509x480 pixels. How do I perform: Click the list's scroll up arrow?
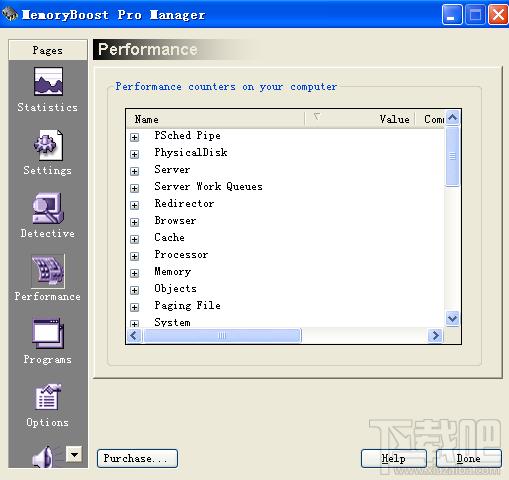pyautogui.click(x=452, y=118)
